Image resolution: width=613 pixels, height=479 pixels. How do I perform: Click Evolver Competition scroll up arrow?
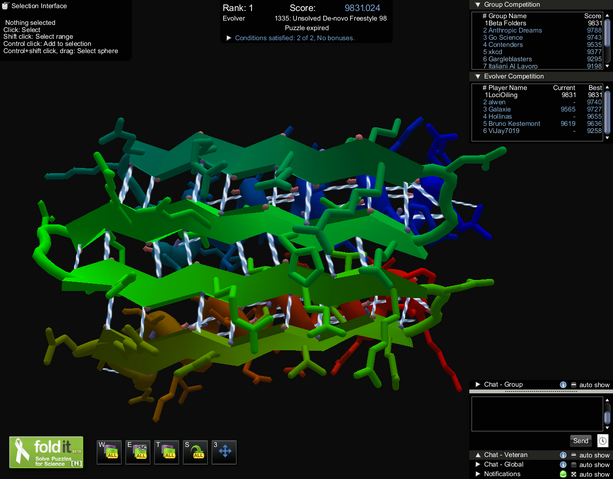coord(607,87)
